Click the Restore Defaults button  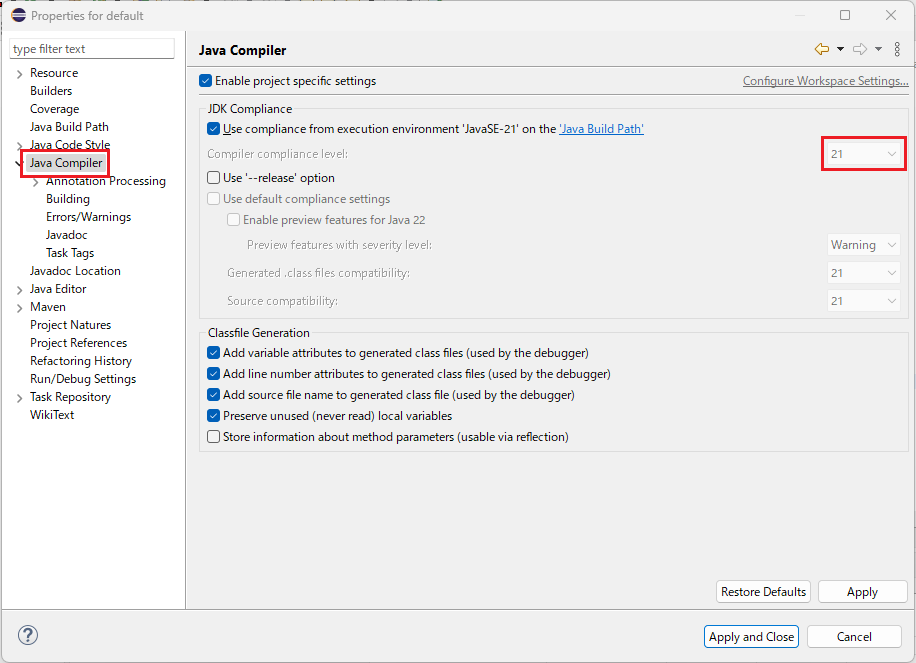pos(763,591)
